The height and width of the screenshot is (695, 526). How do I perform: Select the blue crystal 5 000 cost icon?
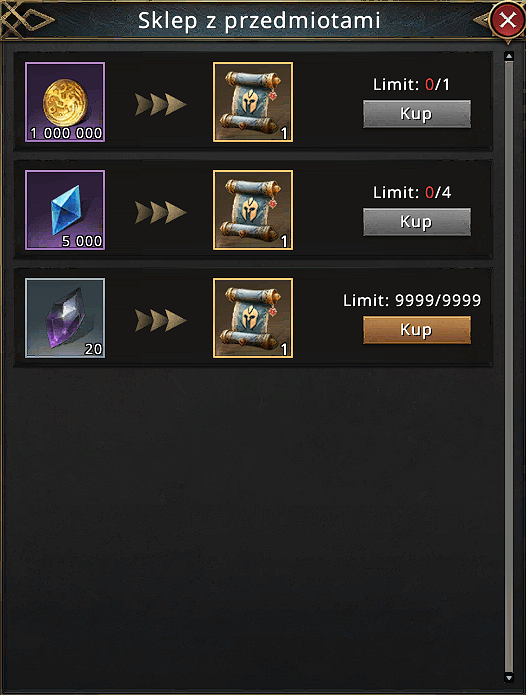coord(65,210)
